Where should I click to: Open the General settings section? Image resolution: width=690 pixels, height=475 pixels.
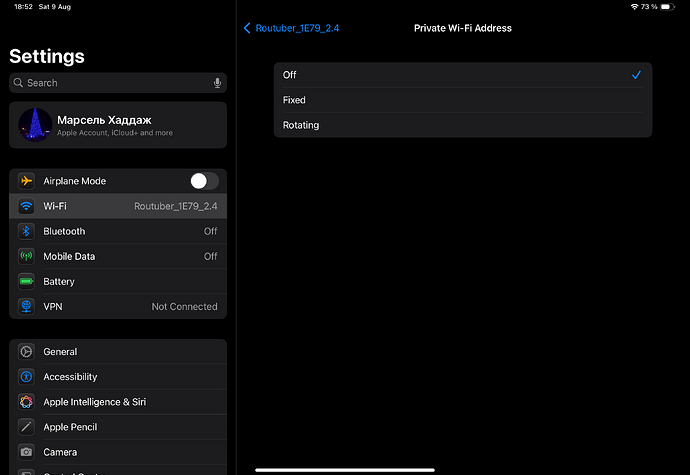coord(118,352)
